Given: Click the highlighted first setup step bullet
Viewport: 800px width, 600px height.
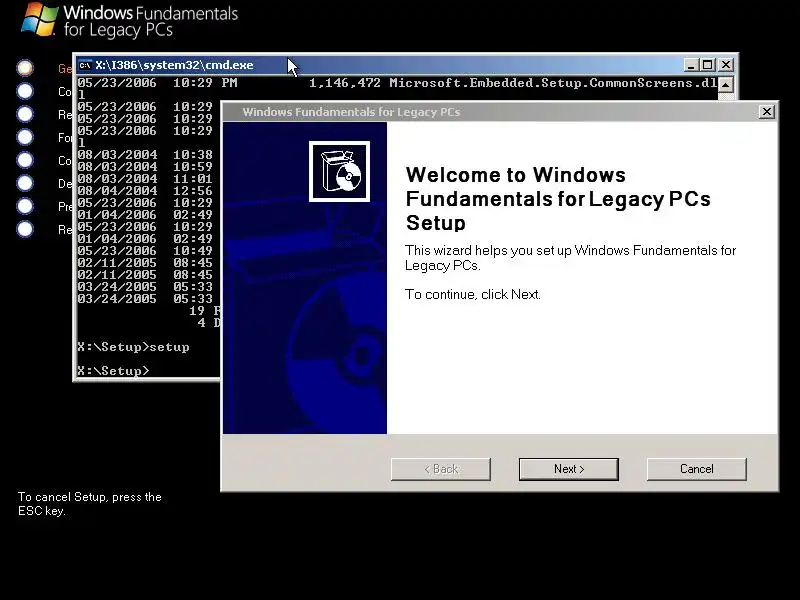Looking at the screenshot, I should pyautogui.click(x=25, y=68).
